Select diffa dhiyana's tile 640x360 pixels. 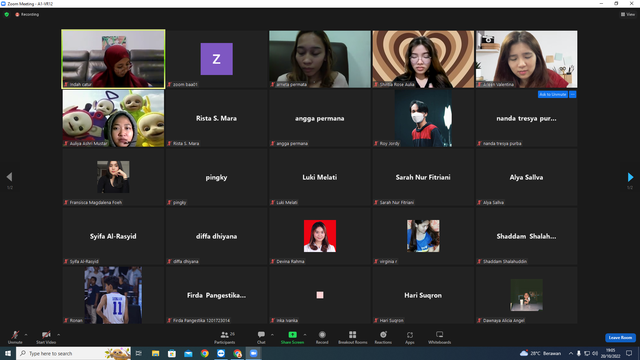[217, 236]
